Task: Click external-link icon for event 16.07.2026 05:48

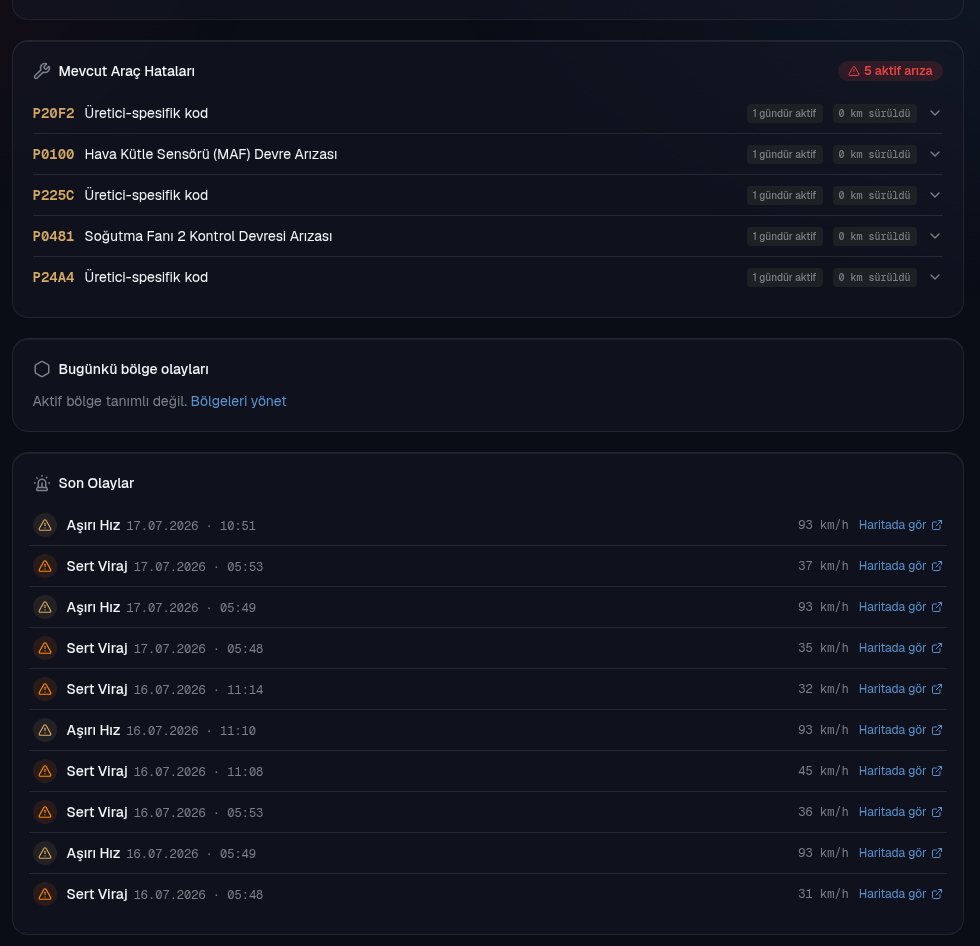Action: [x=937, y=894]
